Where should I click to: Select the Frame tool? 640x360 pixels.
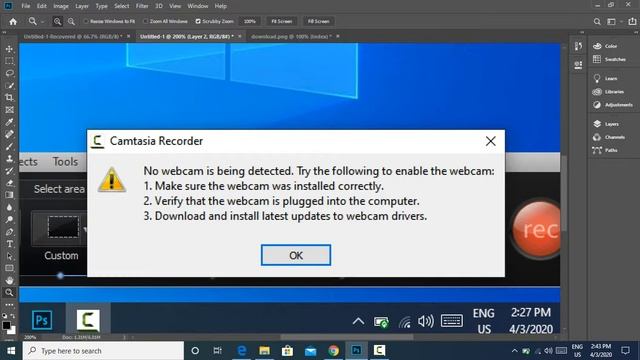click(x=9, y=110)
